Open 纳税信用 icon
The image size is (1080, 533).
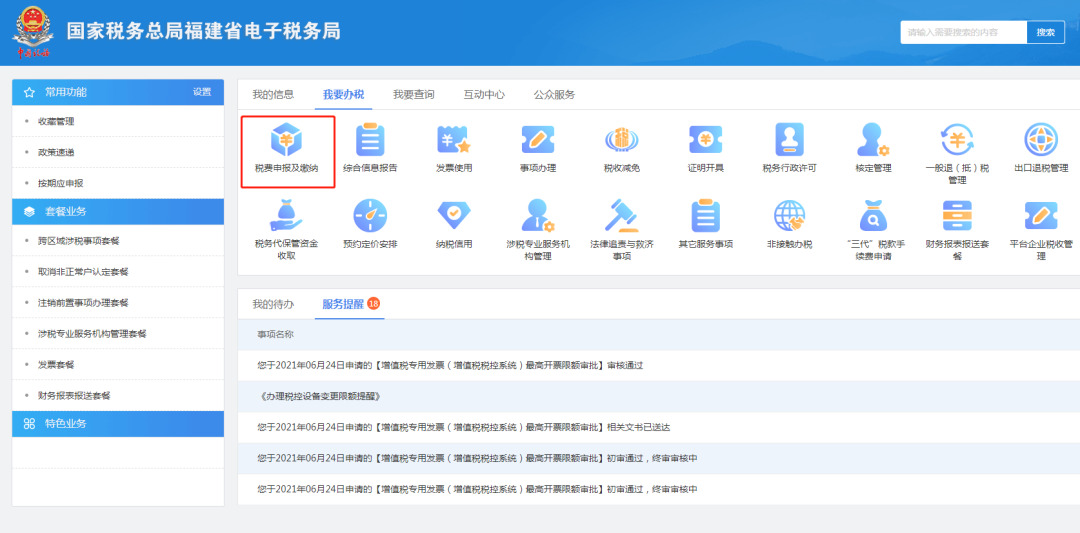click(x=454, y=216)
